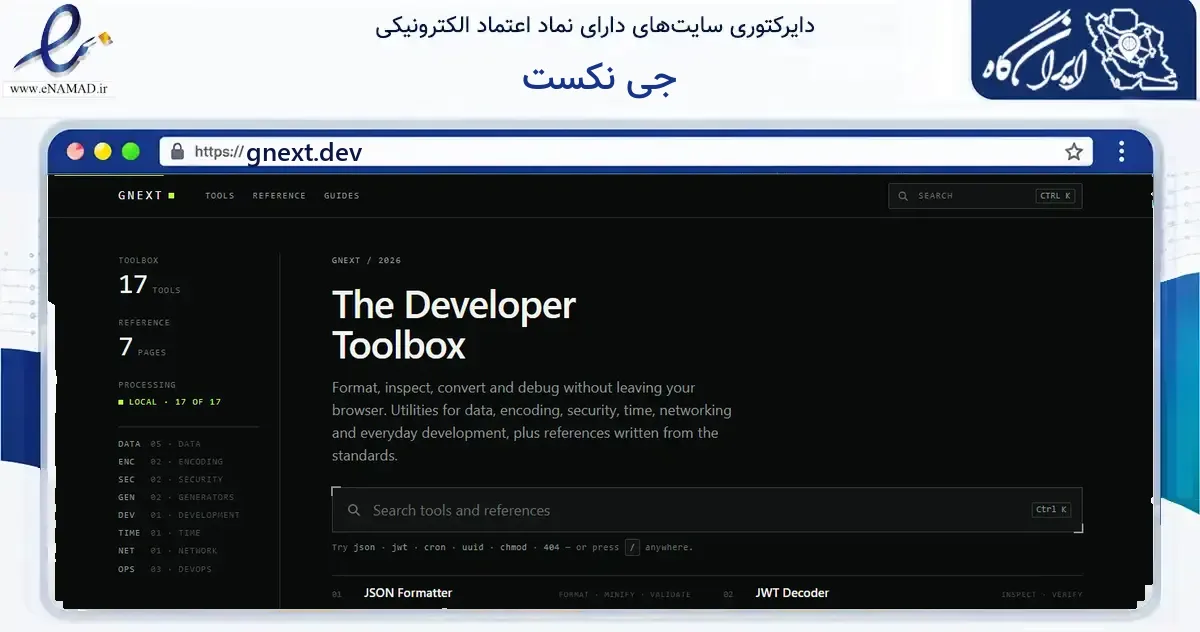Click the 17 TOOLS counter
Image resolution: width=1200 pixels, height=632 pixels.
pyautogui.click(x=149, y=285)
